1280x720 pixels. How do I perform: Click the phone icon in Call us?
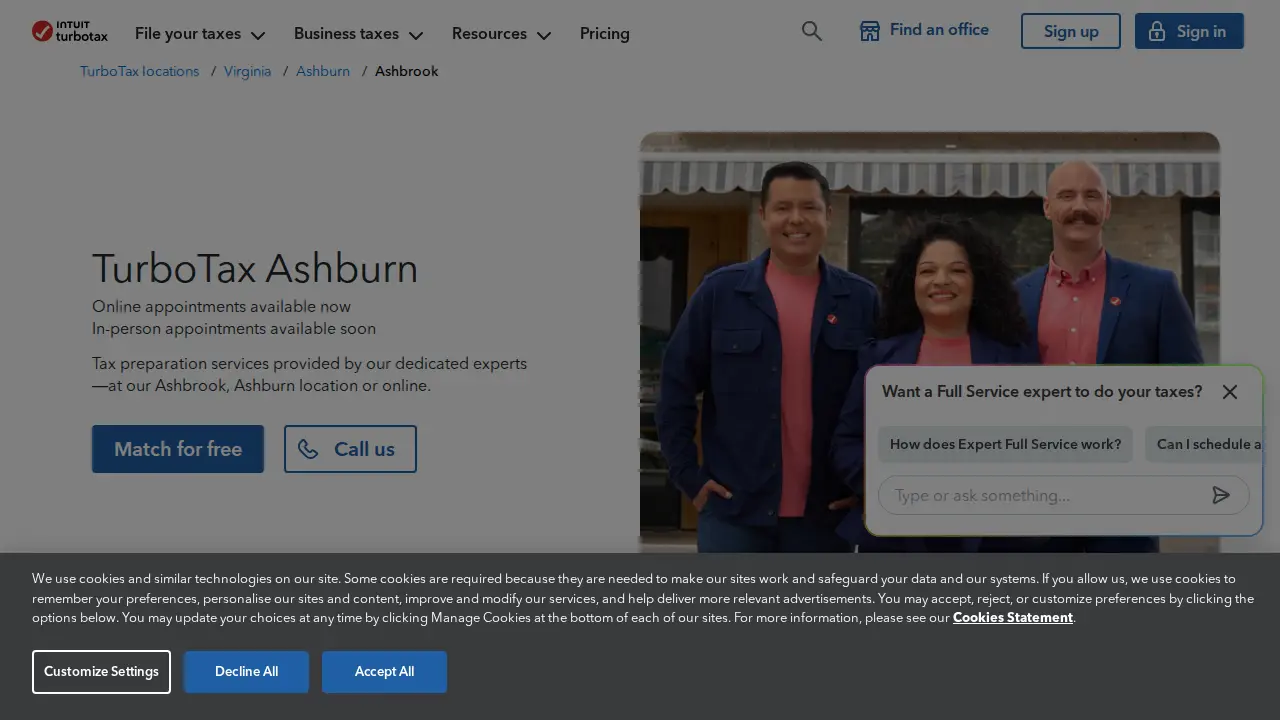click(308, 449)
